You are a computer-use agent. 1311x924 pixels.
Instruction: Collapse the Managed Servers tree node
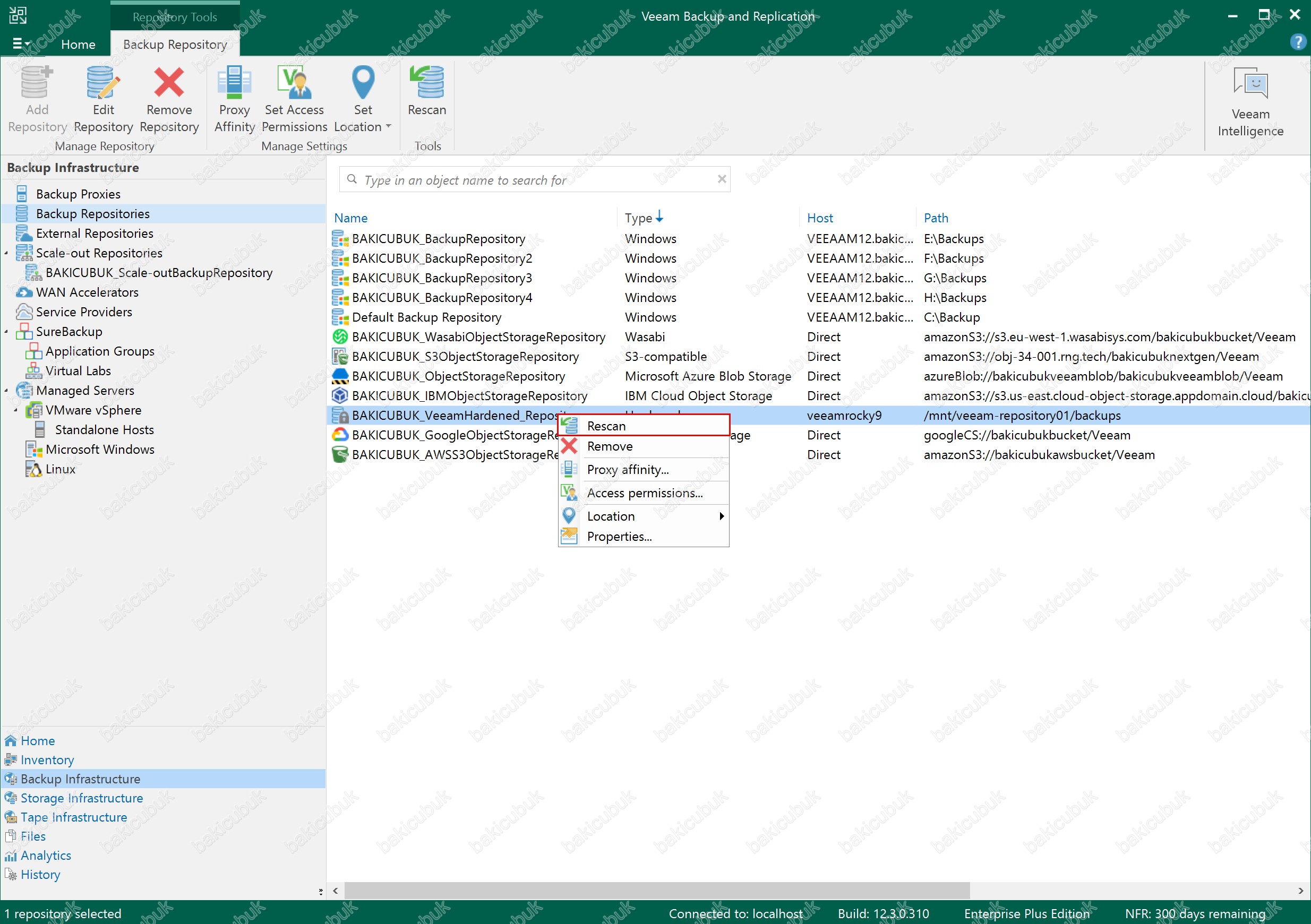point(6,391)
